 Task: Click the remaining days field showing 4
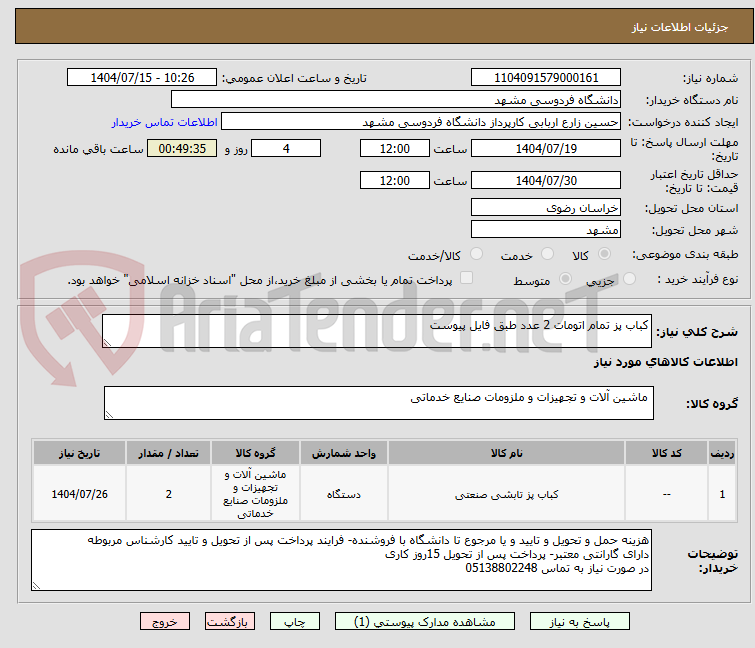[286, 148]
